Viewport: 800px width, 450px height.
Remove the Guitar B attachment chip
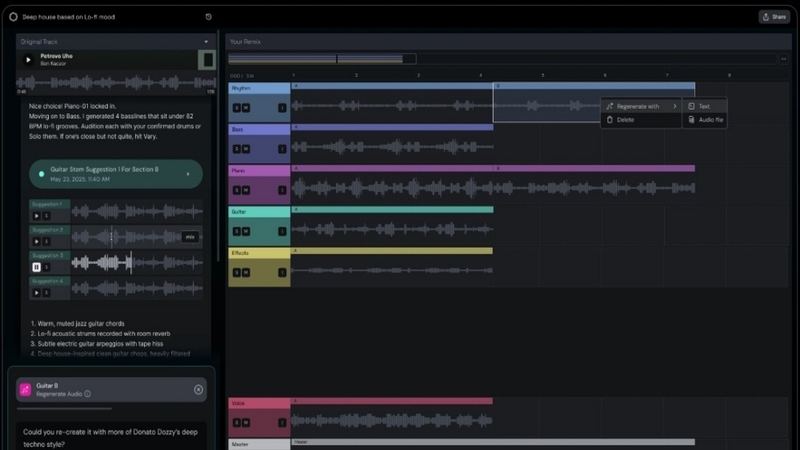coord(198,389)
